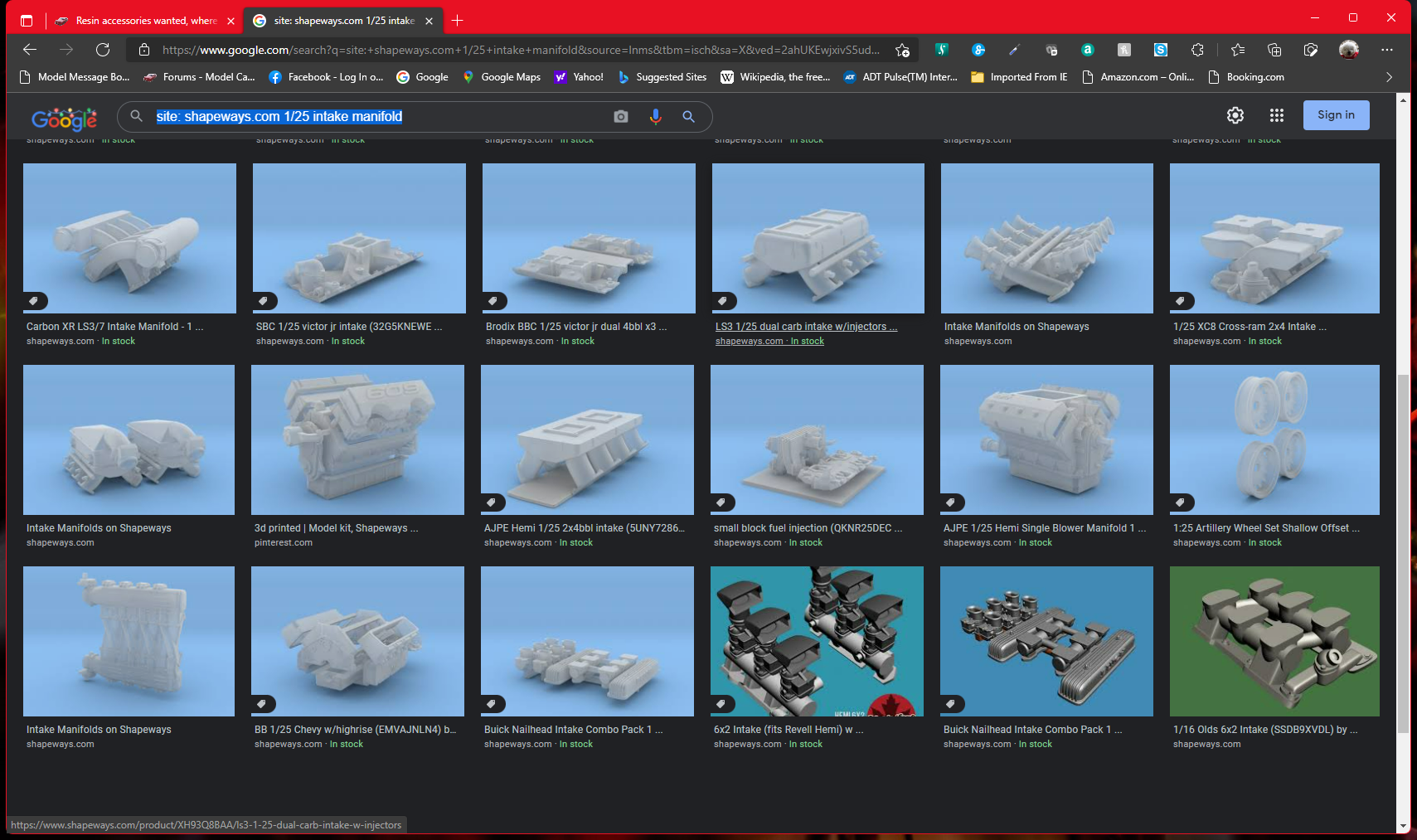This screenshot has width=1417, height=840.
Task: View site security lock info
Action: (144, 50)
